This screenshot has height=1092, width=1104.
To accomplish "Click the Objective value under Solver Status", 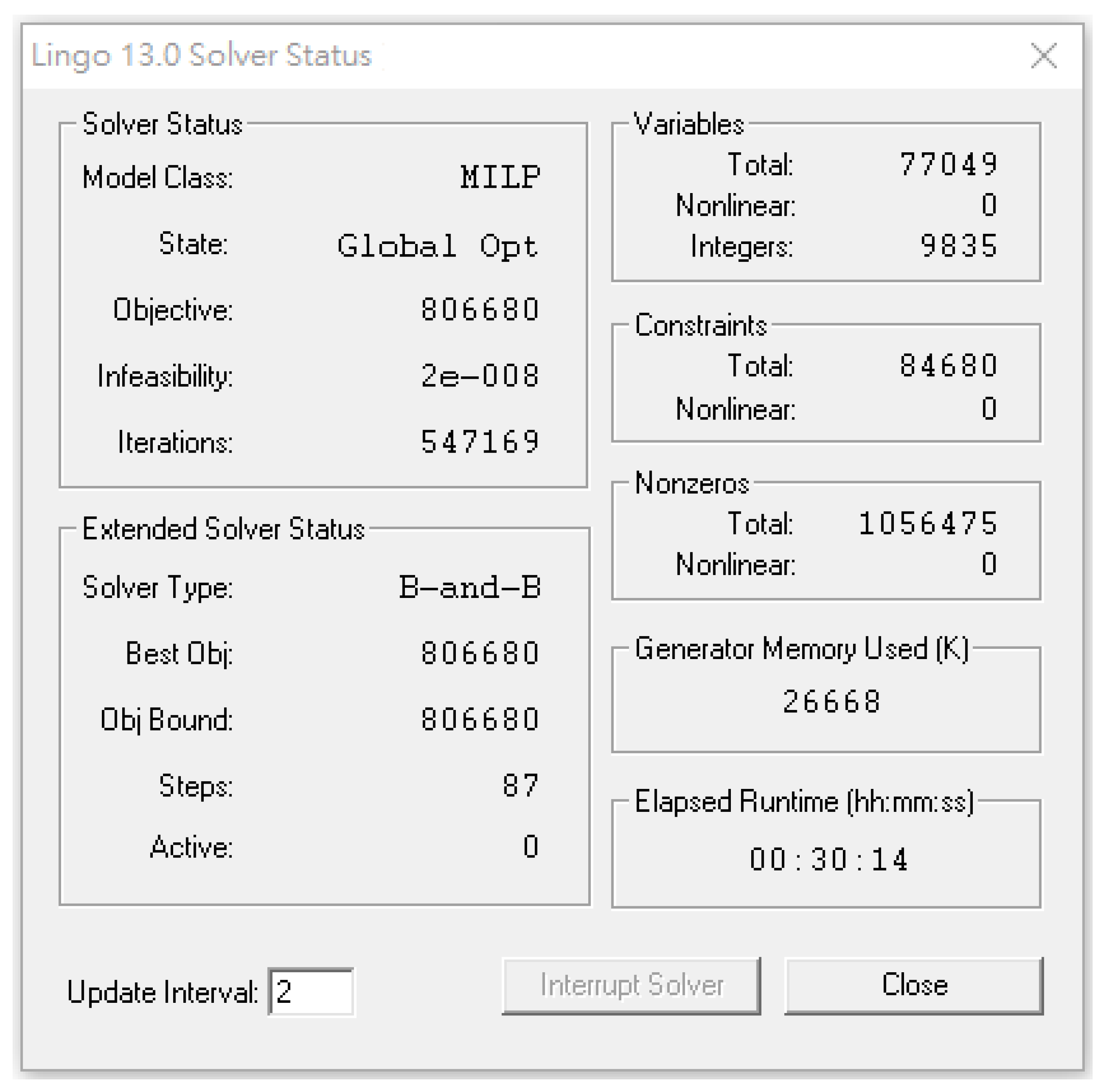I will coord(480,310).
